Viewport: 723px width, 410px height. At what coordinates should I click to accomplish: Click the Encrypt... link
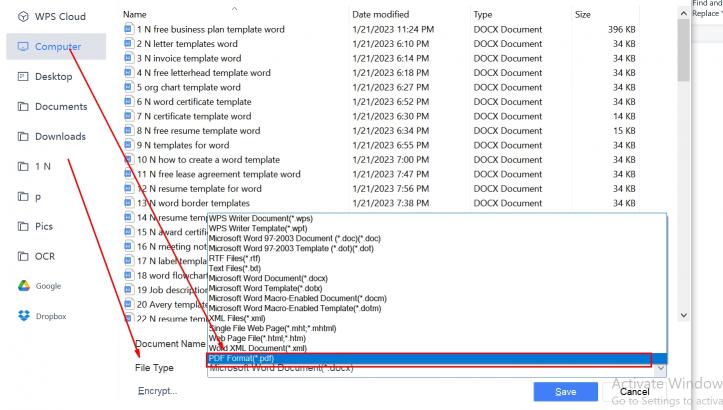[157, 391]
